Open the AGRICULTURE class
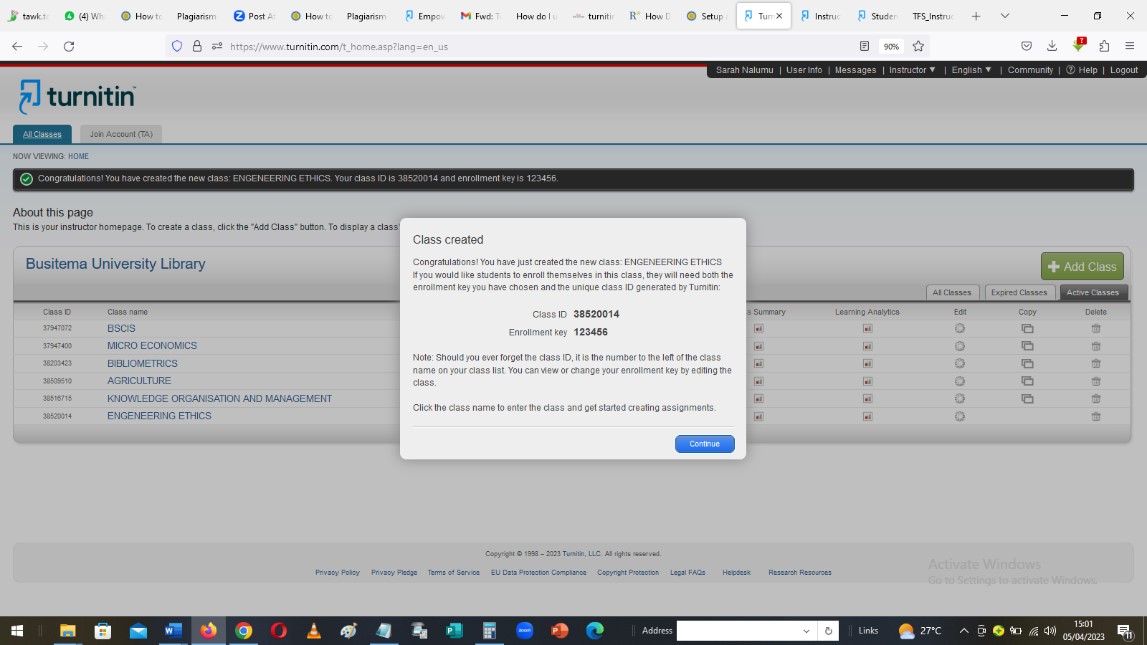The width and height of the screenshot is (1147, 645). (139, 381)
